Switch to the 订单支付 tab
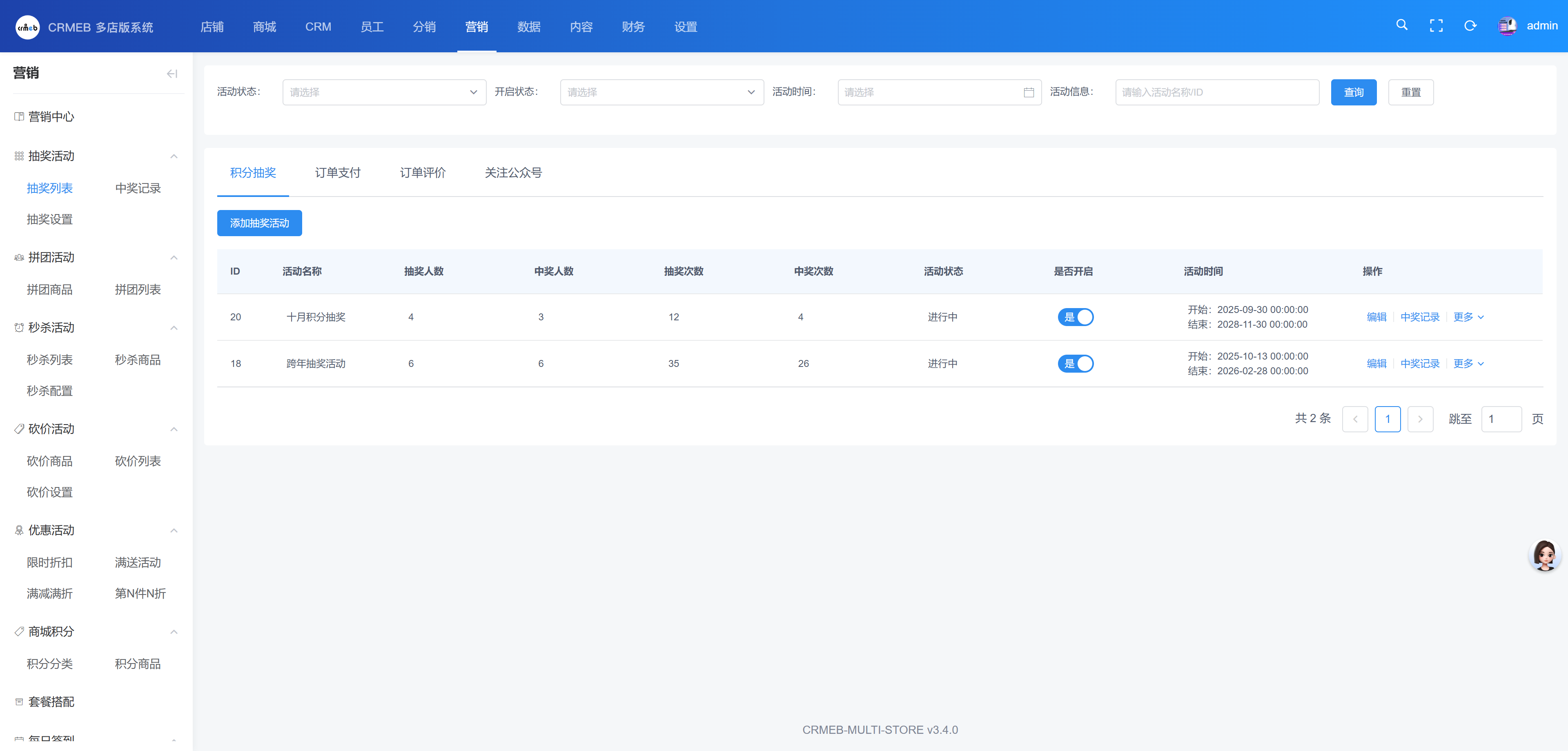This screenshot has height=751, width=1568. (337, 173)
